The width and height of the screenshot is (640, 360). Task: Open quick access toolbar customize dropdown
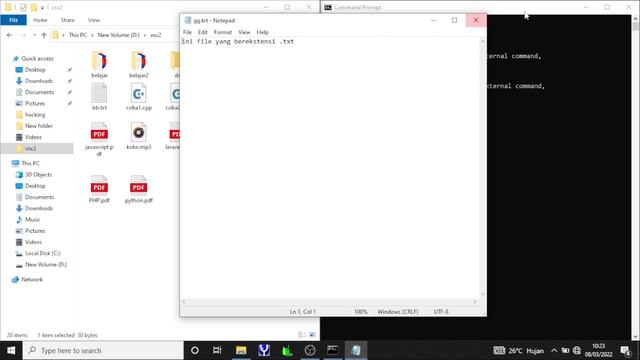click(42, 8)
